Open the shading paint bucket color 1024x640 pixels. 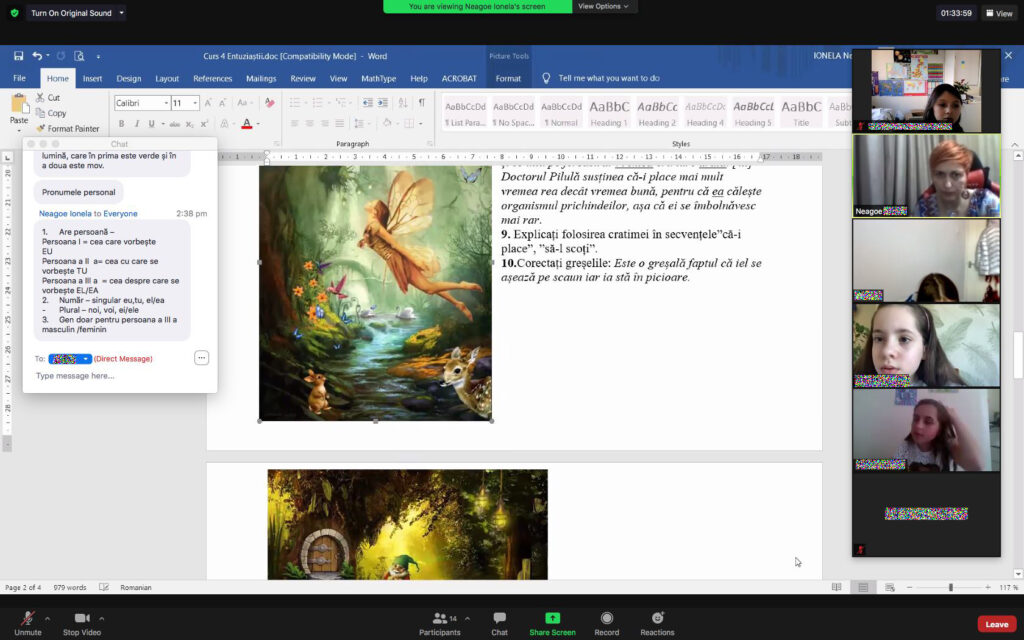[387, 123]
